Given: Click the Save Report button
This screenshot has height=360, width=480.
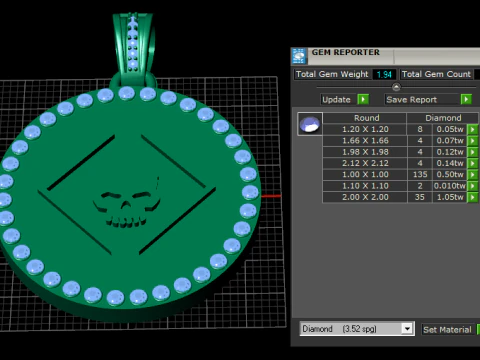Looking at the screenshot, I should pos(422,99).
